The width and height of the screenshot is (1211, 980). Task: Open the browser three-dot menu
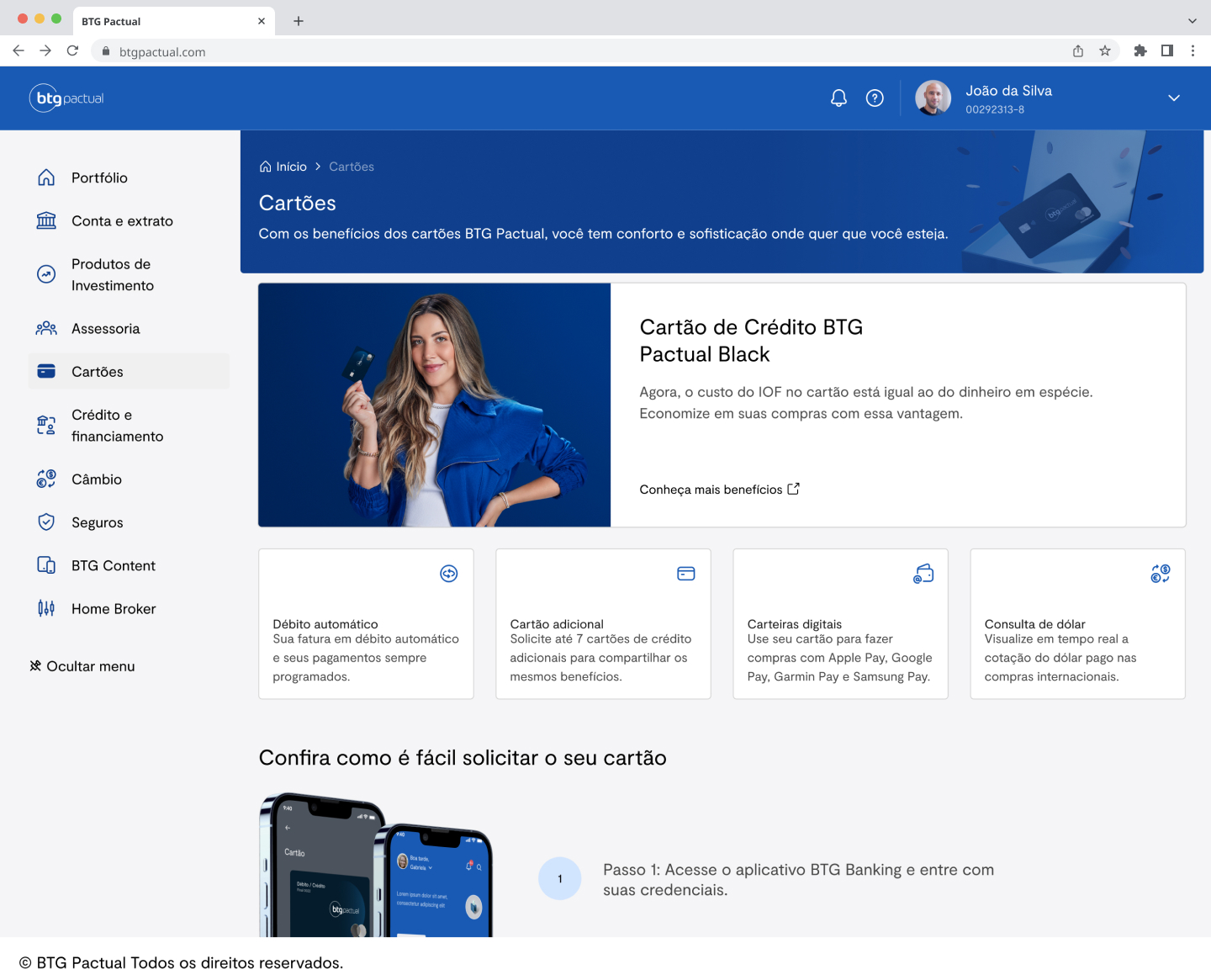coord(1192,51)
